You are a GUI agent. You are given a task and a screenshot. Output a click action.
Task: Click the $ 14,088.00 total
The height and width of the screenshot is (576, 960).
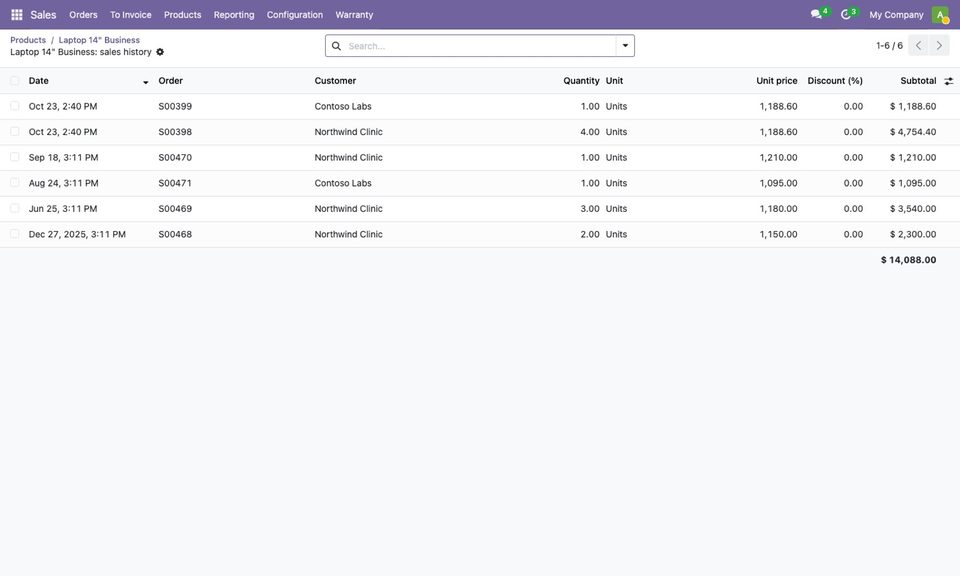908,260
